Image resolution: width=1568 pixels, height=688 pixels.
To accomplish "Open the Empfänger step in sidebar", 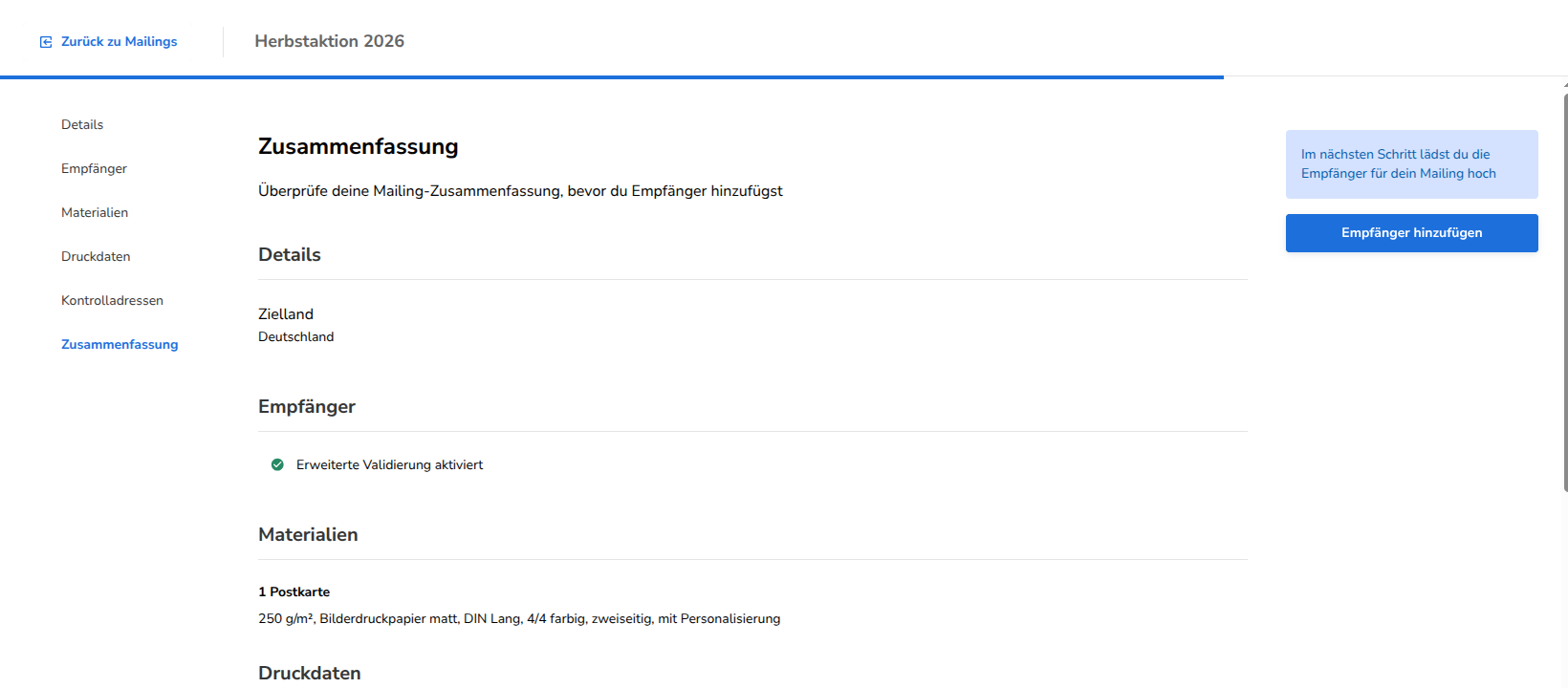I will (x=94, y=168).
